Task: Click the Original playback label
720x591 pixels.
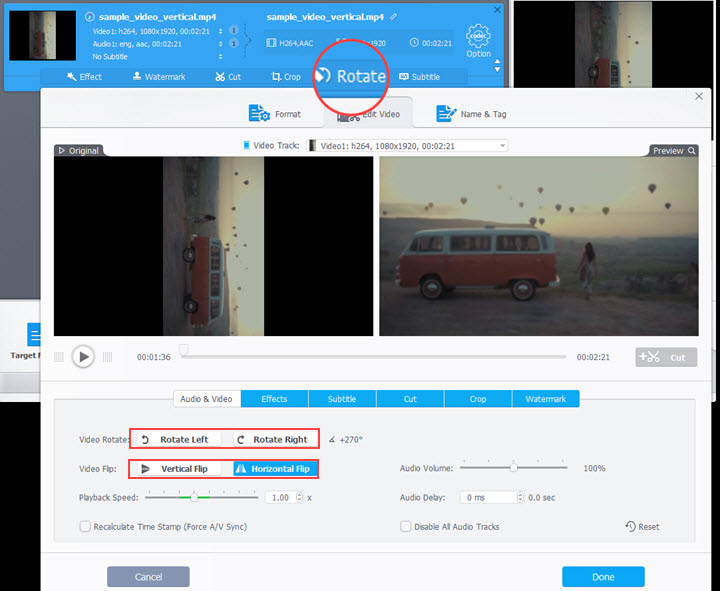Action: (79, 151)
